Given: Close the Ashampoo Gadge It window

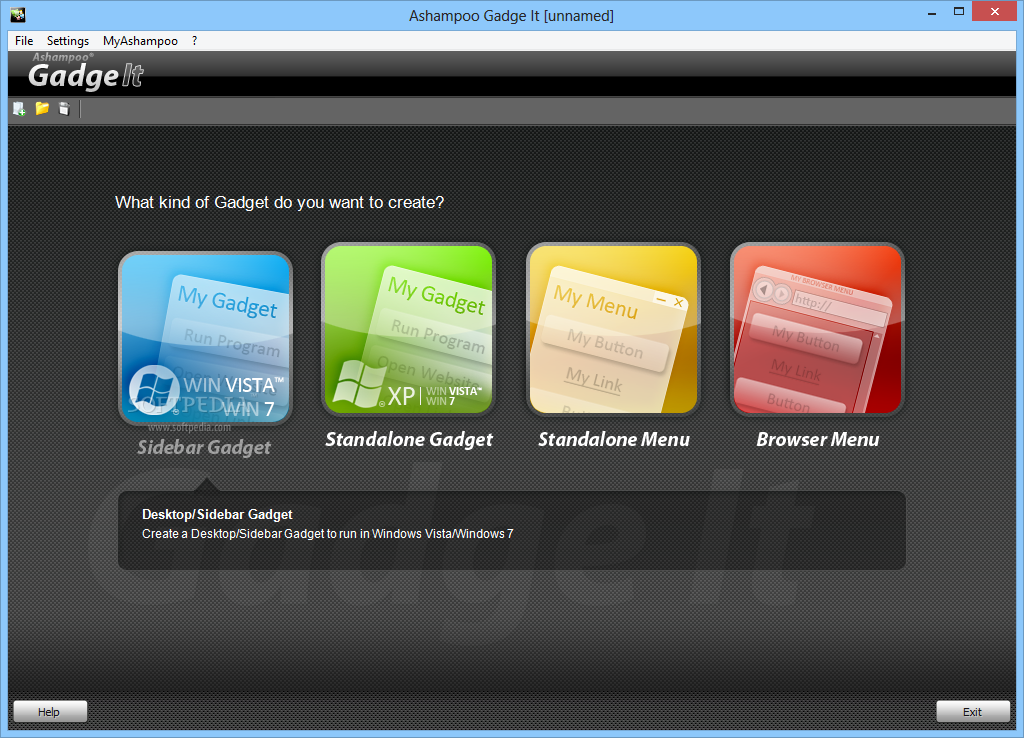Looking at the screenshot, I should click(x=995, y=12).
